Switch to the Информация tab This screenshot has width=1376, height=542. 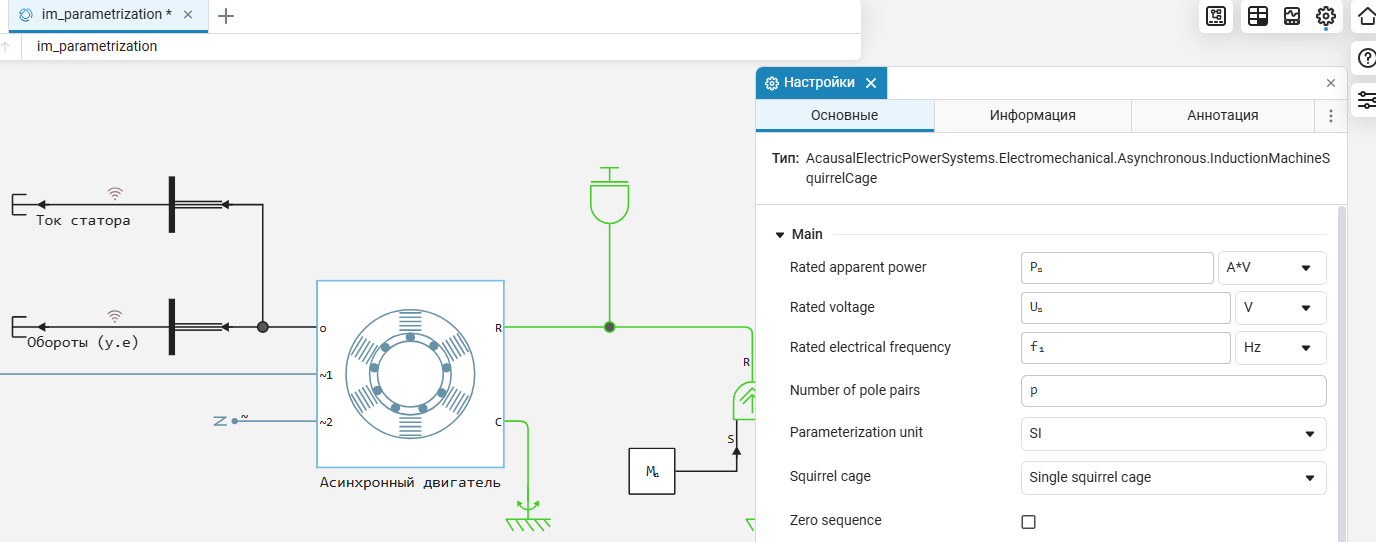click(x=1032, y=115)
